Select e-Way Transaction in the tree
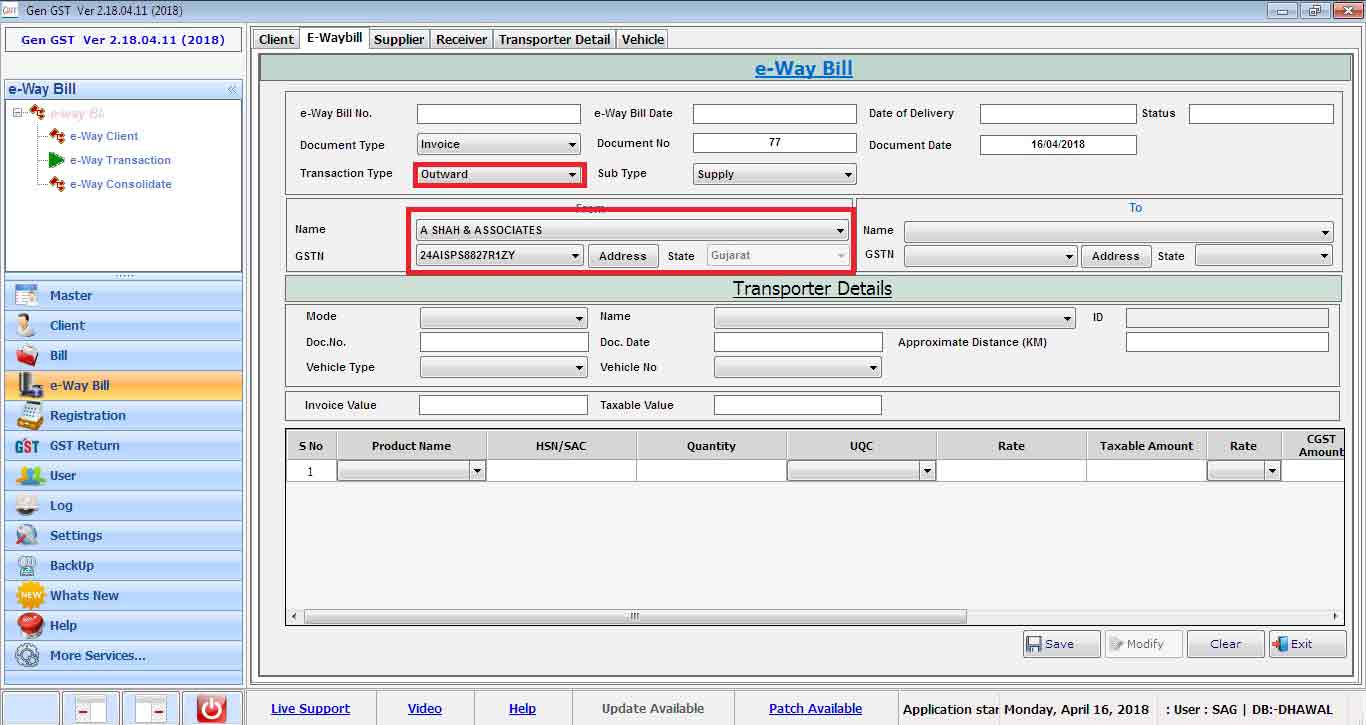 point(120,160)
